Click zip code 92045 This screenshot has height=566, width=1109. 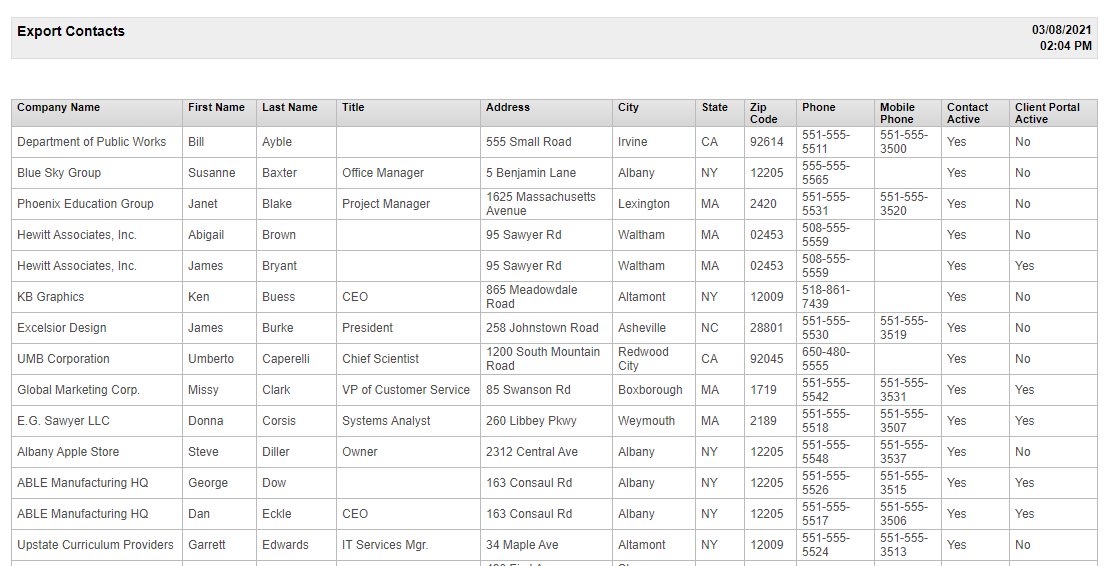click(x=767, y=359)
